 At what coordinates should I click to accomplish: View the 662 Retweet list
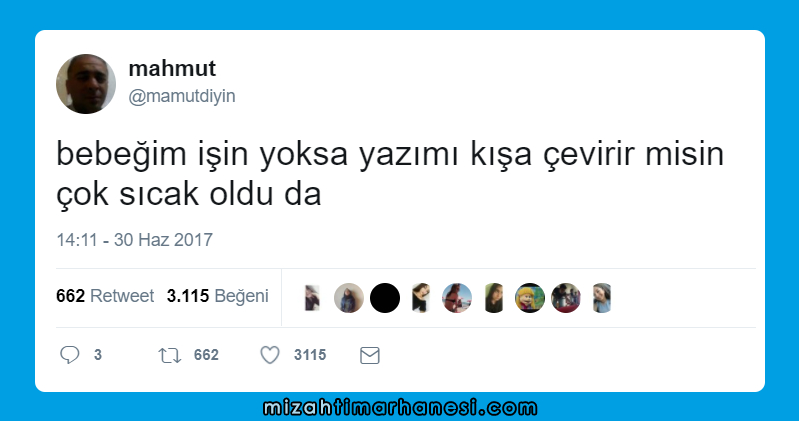pyautogui.click(x=105, y=296)
